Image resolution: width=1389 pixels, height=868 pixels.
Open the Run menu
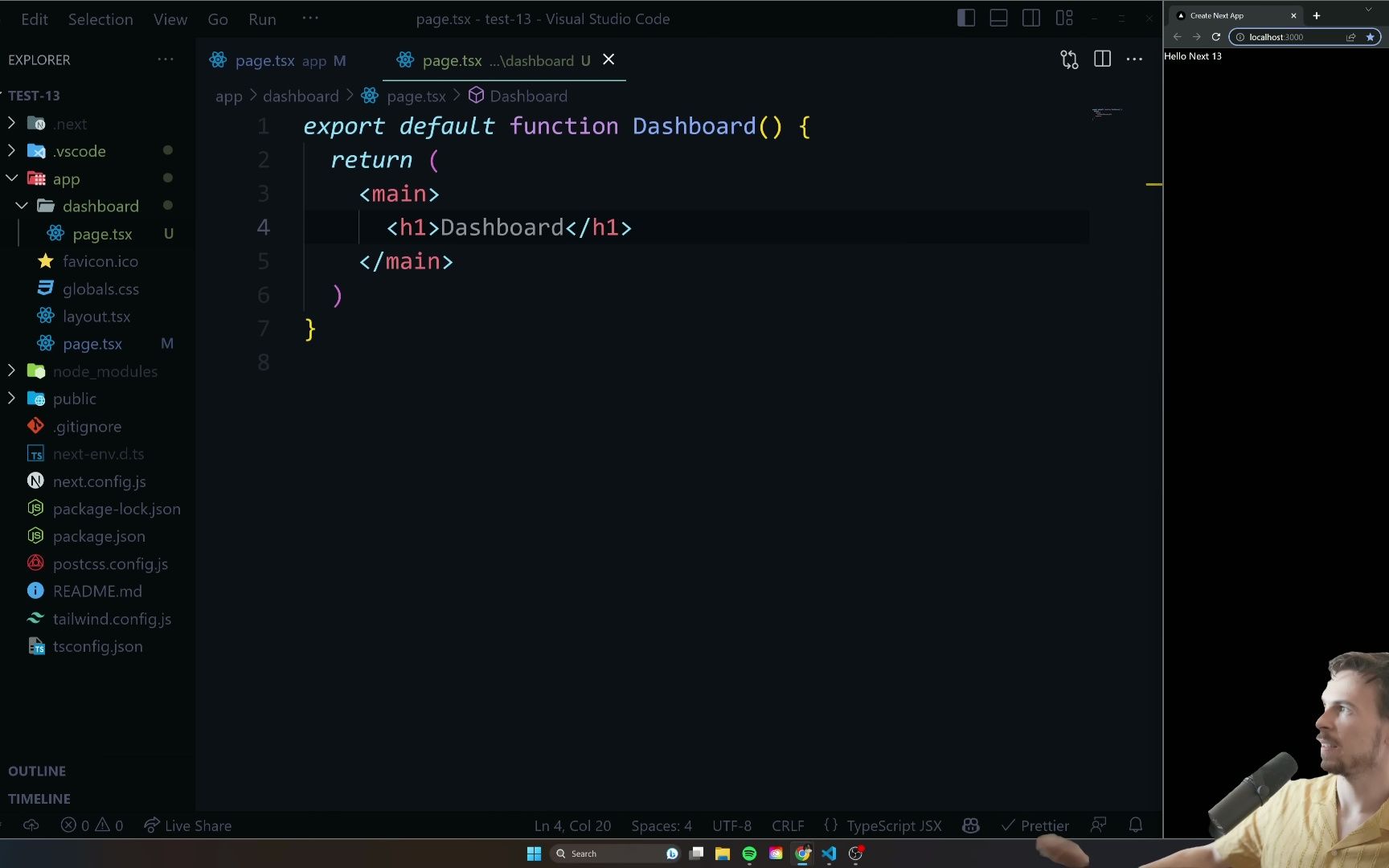point(261,18)
